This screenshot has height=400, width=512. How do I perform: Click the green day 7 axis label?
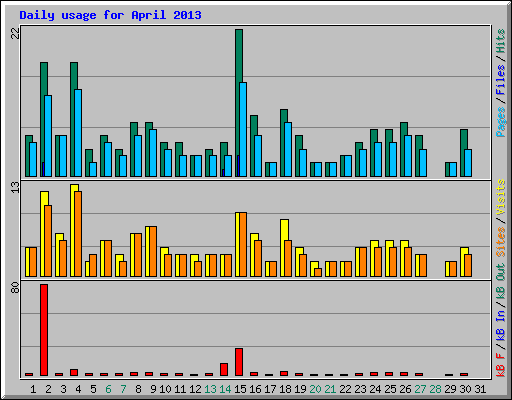coord(123,389)
